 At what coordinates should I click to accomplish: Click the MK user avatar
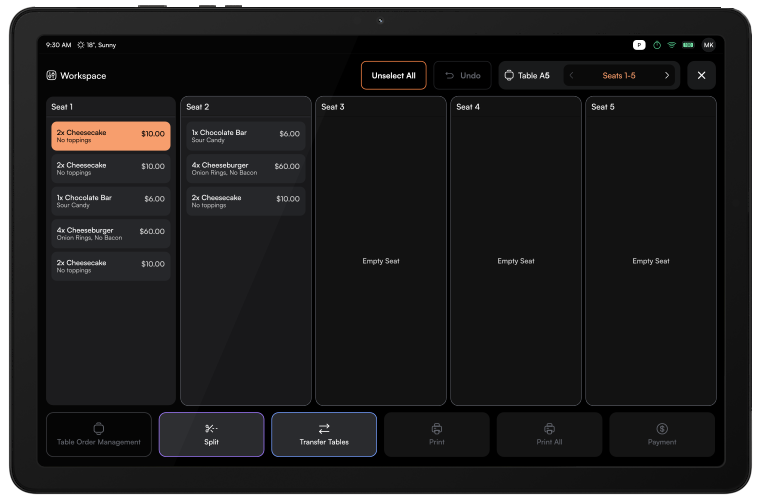pos(709,45)
